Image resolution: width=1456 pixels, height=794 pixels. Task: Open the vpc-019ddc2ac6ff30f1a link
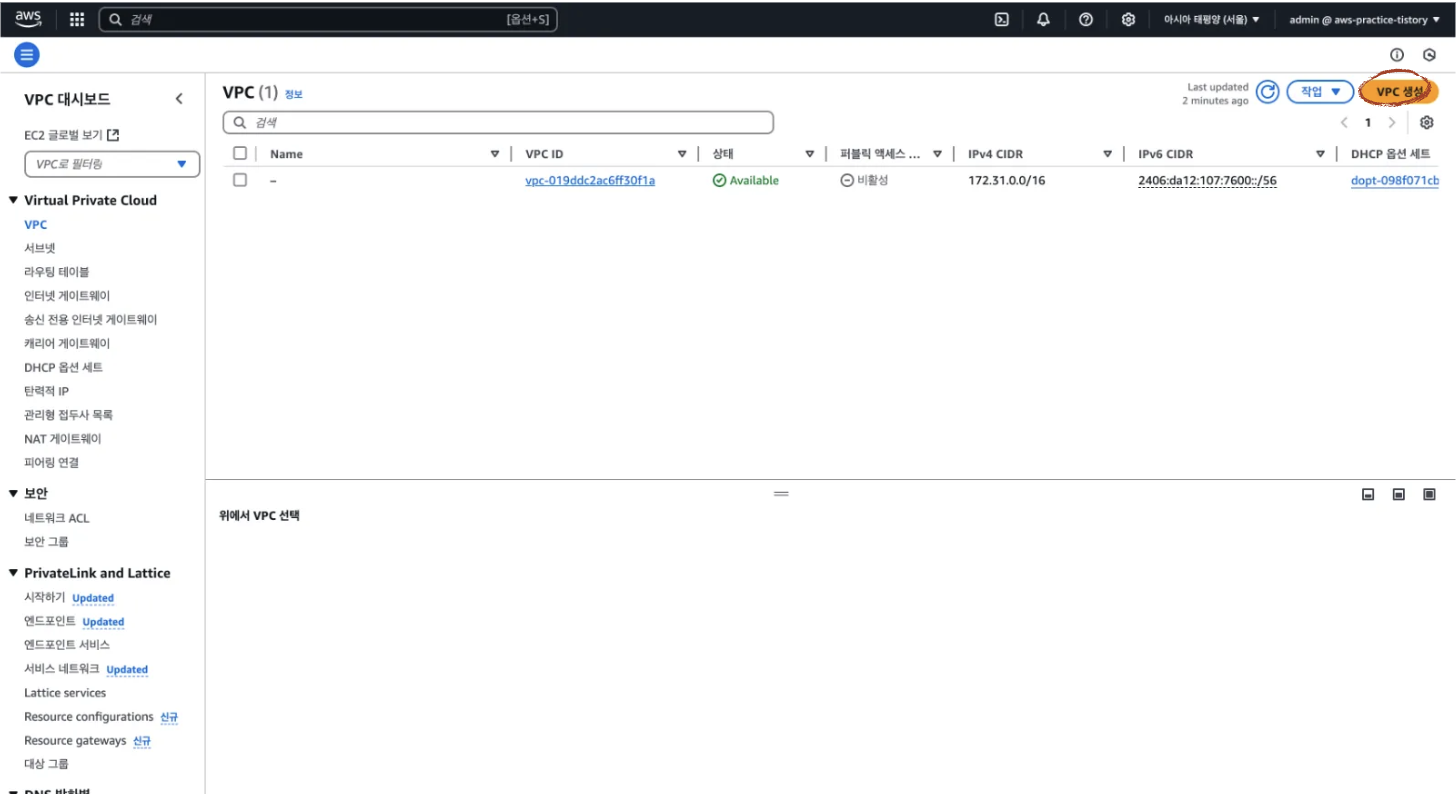(590, 181)
